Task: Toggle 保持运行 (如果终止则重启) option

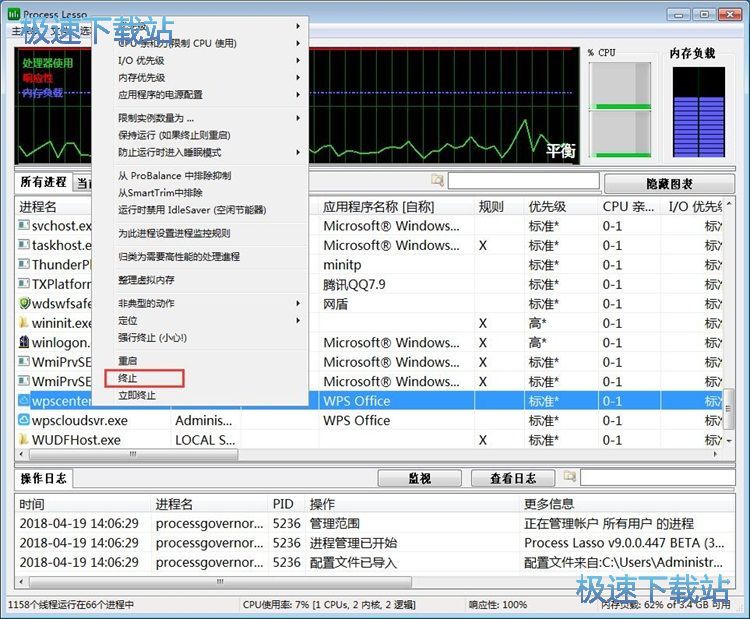Action: coord(174,135)
